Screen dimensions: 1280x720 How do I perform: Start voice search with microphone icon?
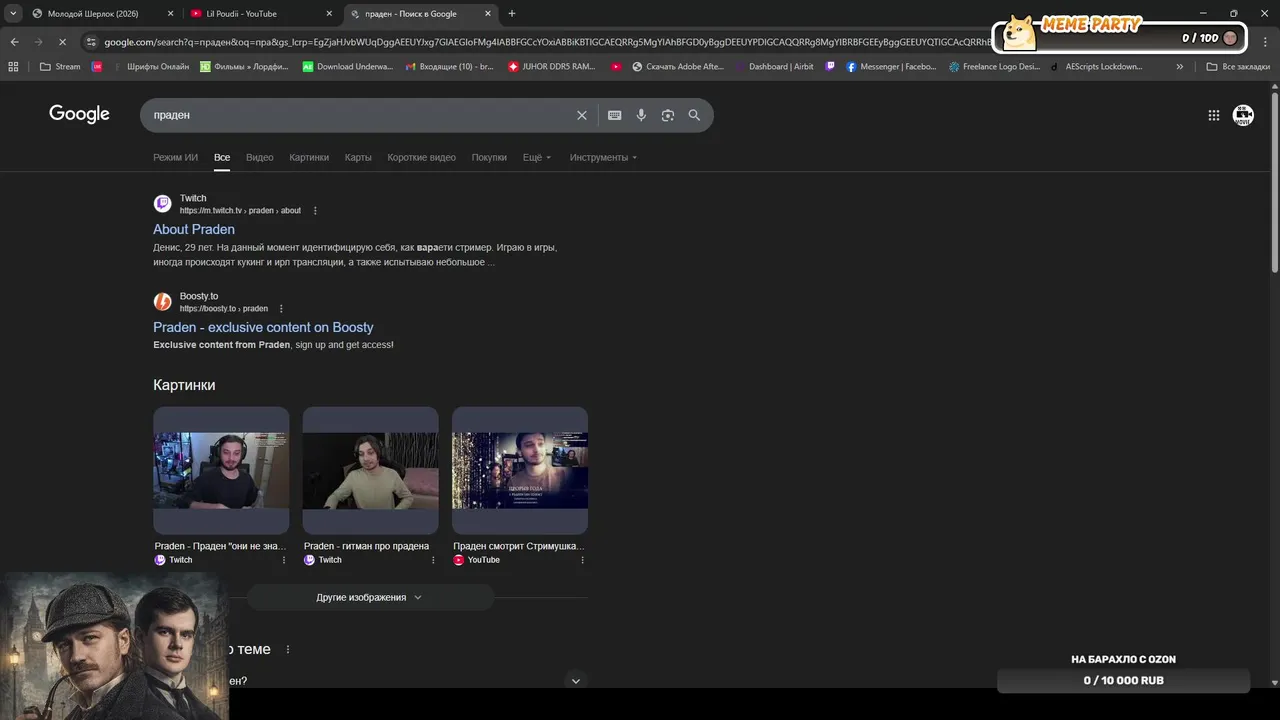(x=641, y=115)
